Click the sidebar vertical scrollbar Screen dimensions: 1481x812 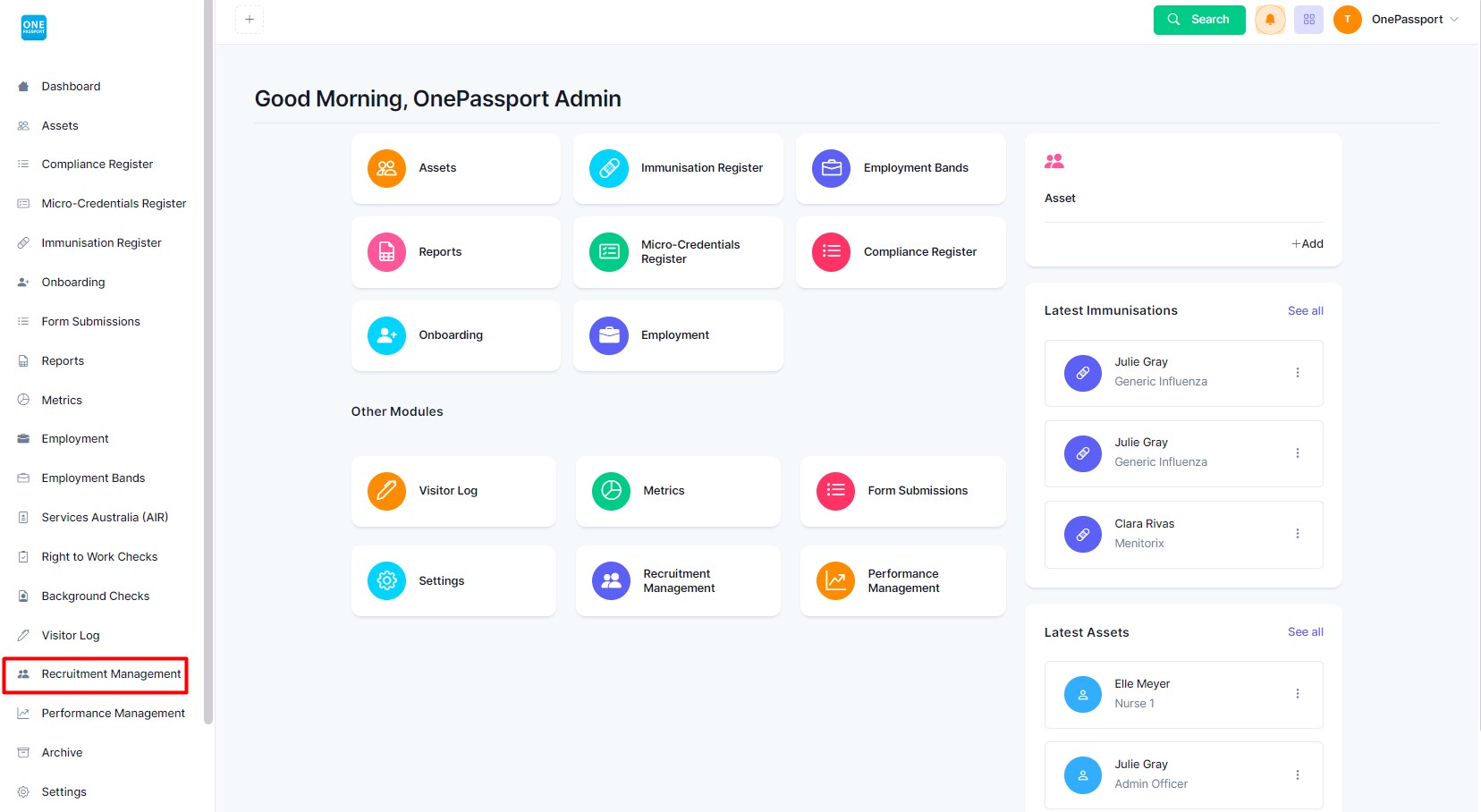[x=208, y=362]
